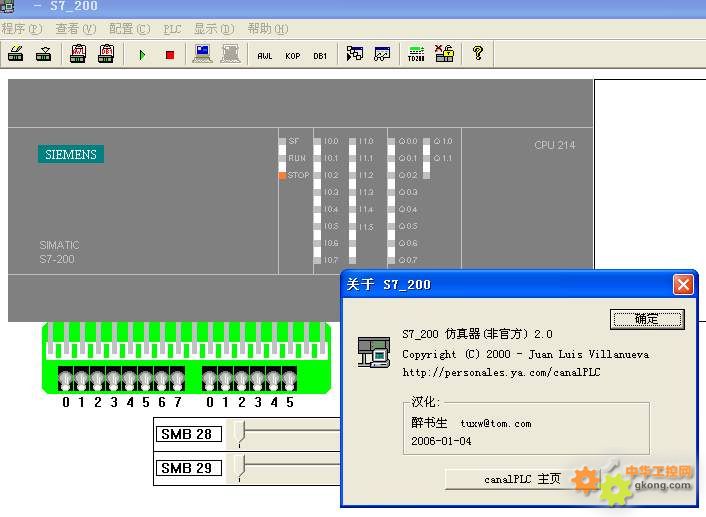Click the clear password padlock icon
Image resolution: width=706 pixels, height=517 pixels.
[x=444, y=54]
